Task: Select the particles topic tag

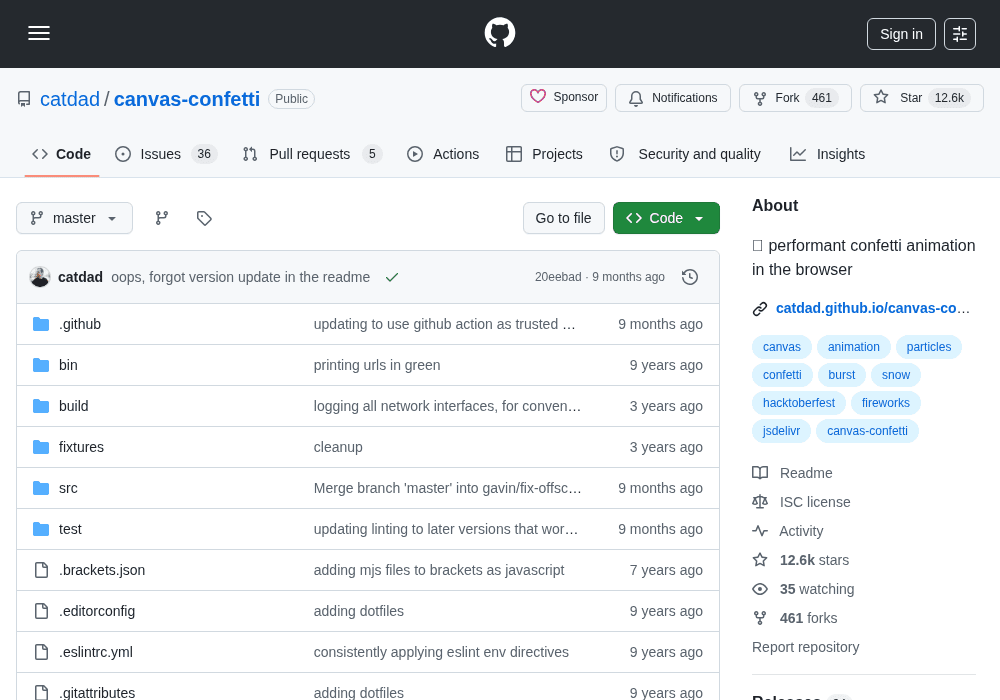Action: point(929,347)
